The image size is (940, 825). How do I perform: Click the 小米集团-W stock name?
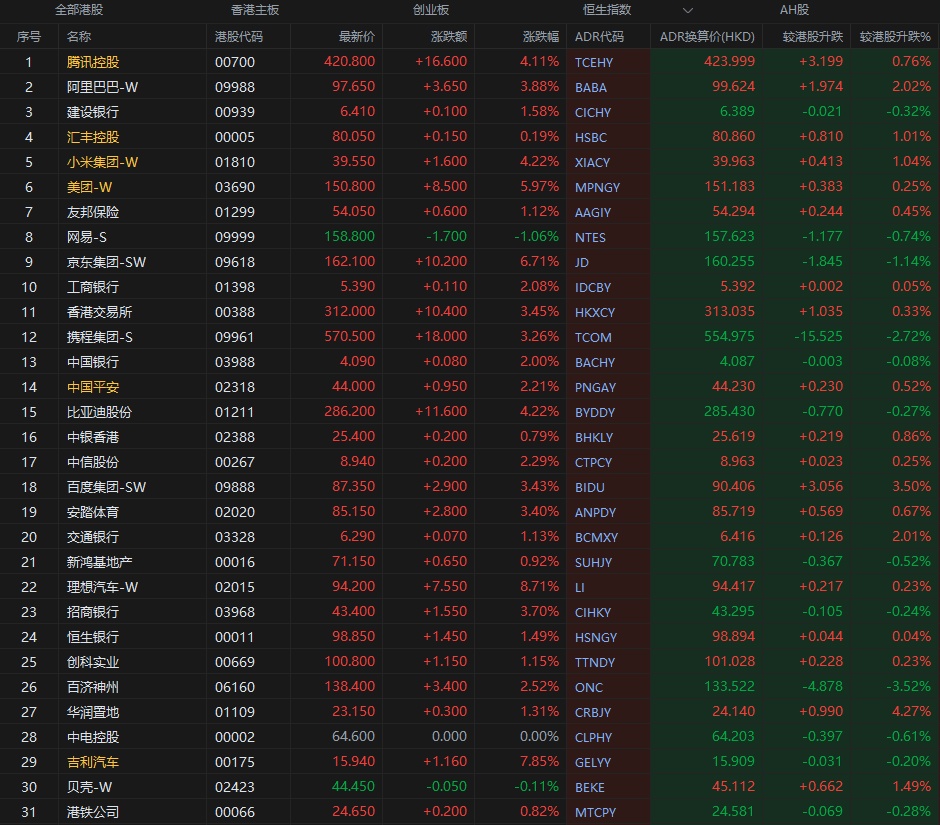click(103, 162)
